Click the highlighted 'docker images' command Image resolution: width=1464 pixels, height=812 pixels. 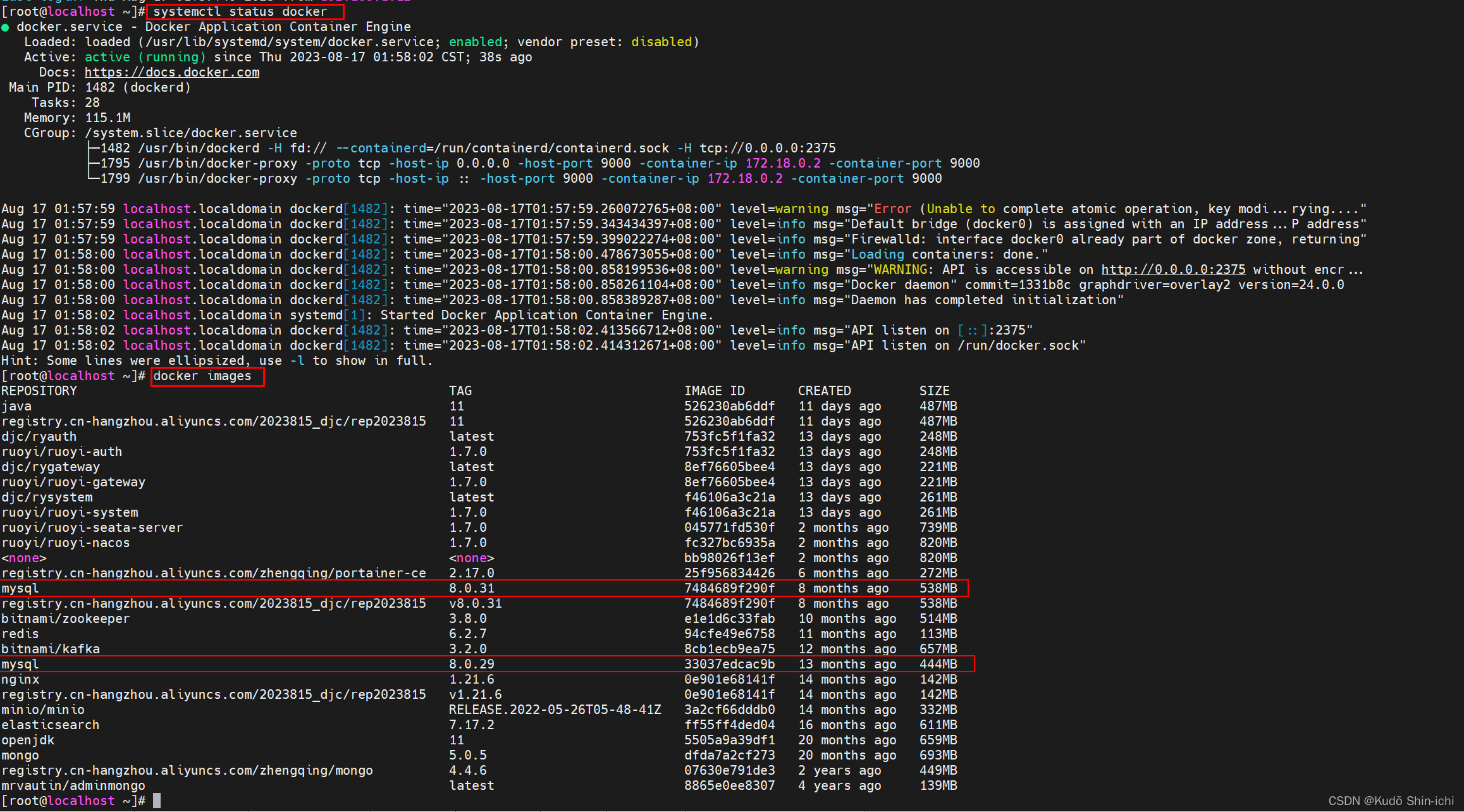tap(203, 376)
